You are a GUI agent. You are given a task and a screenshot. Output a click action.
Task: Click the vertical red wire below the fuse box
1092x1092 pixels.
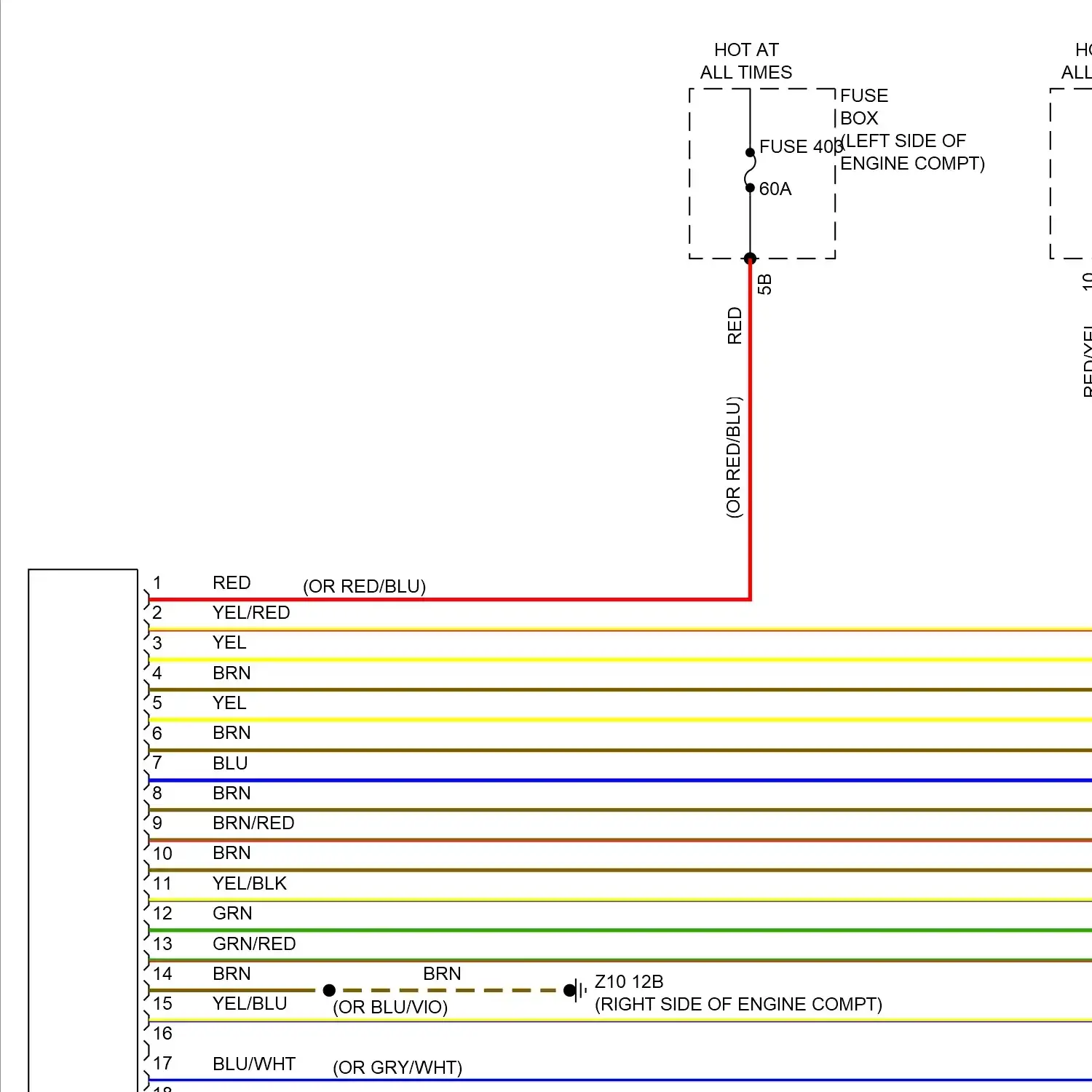tap(750, 430)
